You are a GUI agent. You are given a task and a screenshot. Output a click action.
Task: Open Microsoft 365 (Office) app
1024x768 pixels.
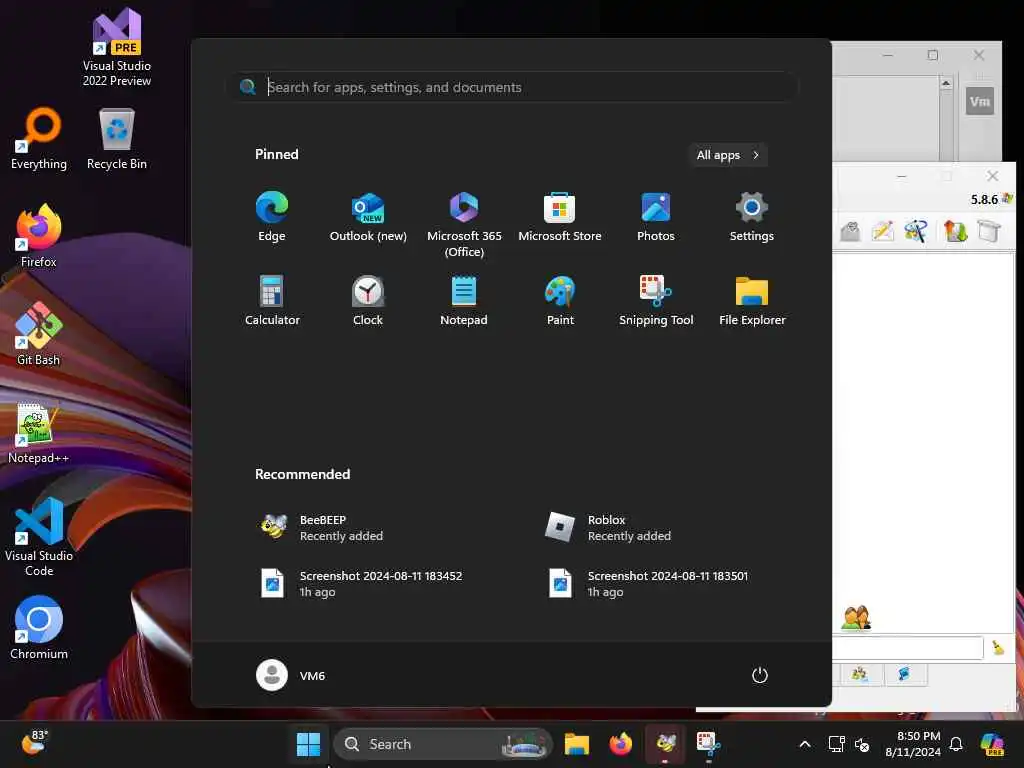coord(464,225)
